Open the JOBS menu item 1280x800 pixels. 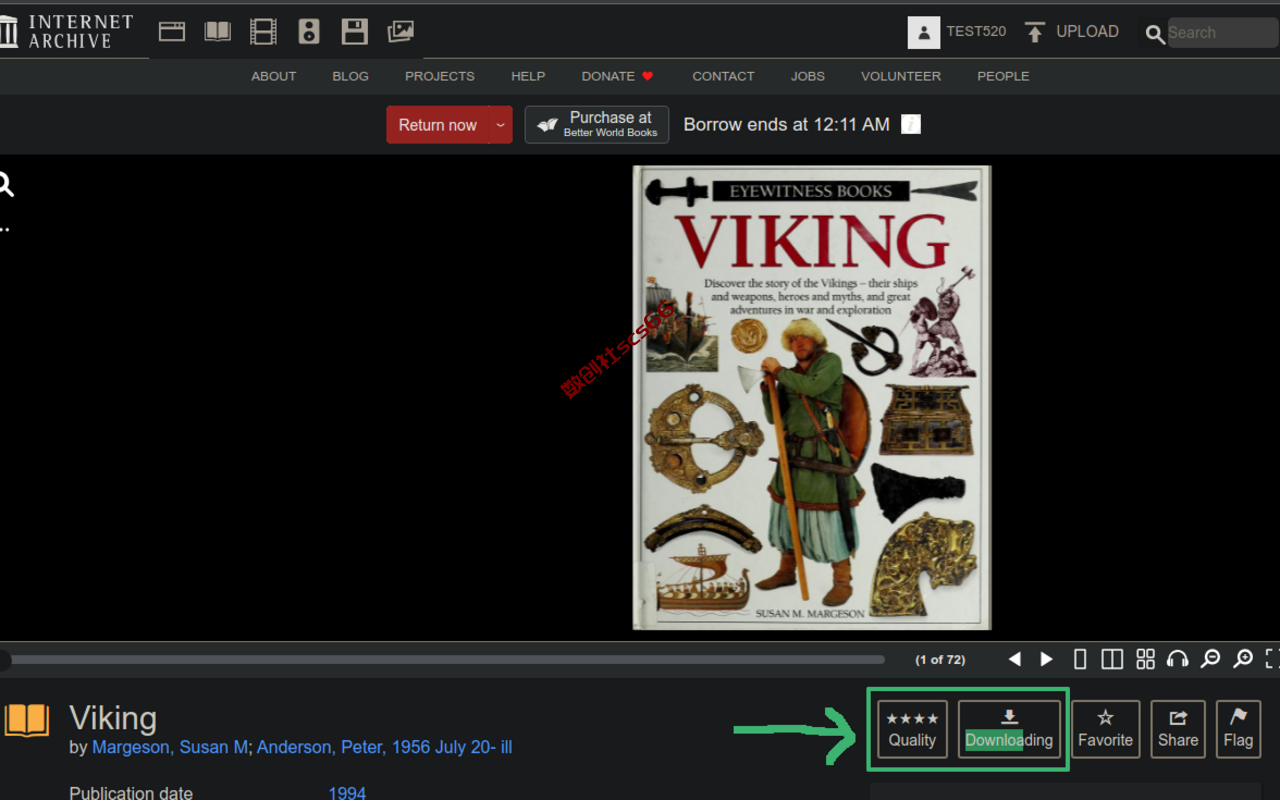point(808,76)
